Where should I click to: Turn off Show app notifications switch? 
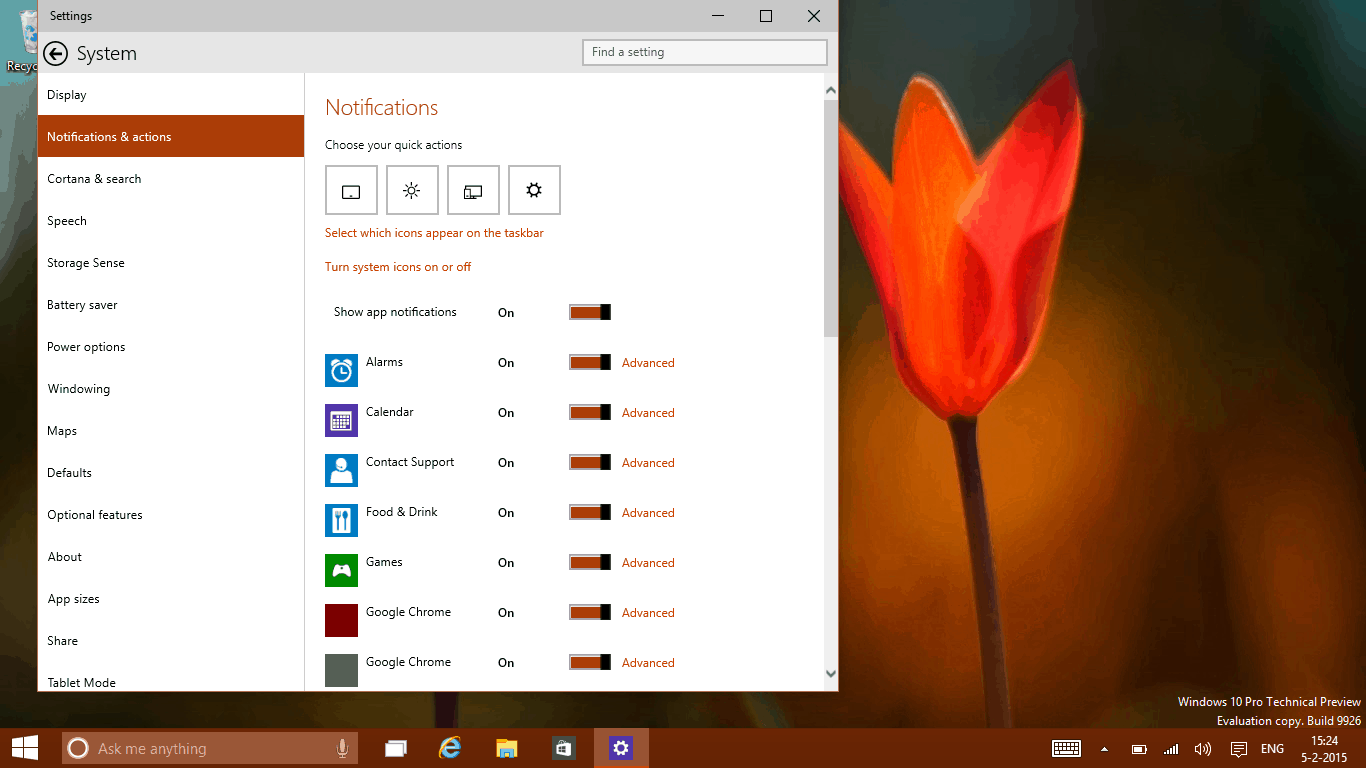point(590,312)
